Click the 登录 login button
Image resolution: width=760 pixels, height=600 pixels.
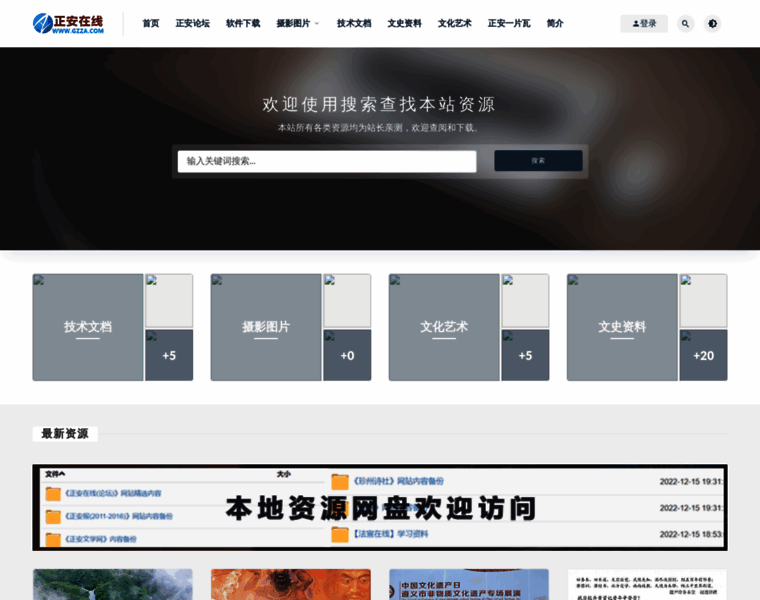click(644, 23)
